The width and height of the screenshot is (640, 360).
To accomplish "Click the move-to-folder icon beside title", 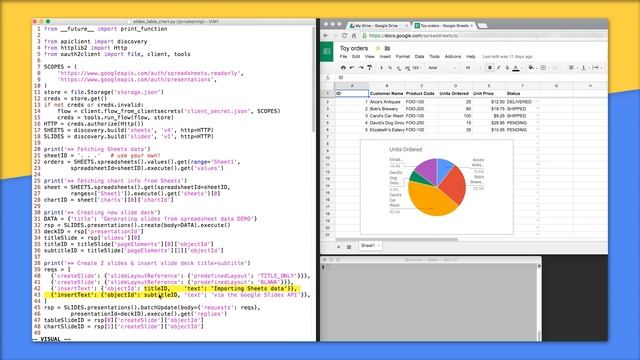I will (x=387, y=48).
